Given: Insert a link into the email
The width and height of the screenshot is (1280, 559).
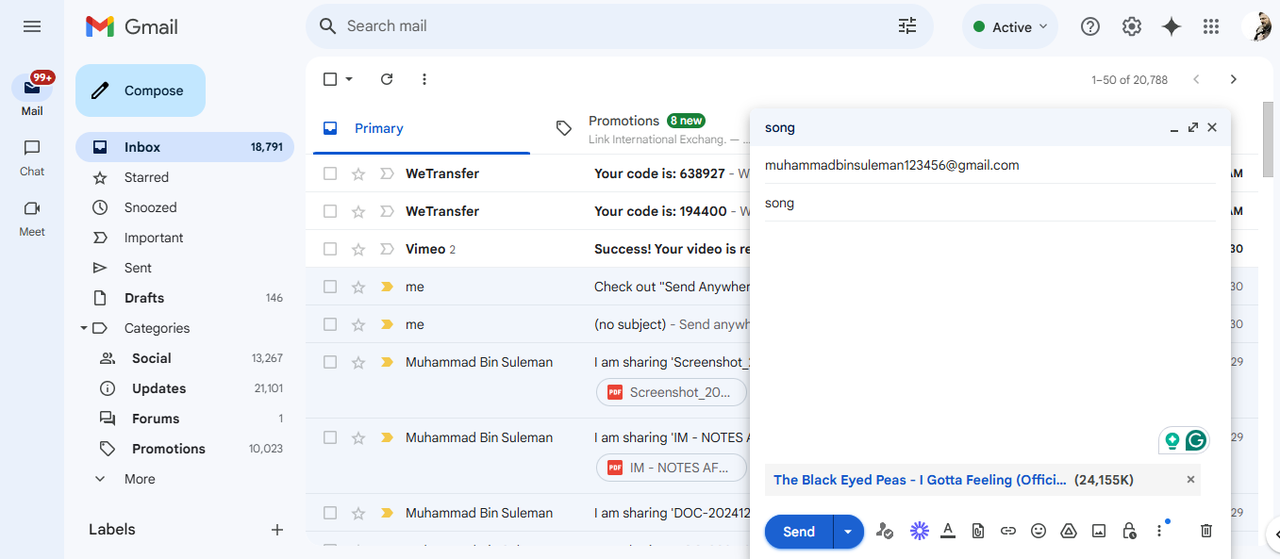Looking at the screenshot, I should pyautogui.click(x=1008, y=531).
